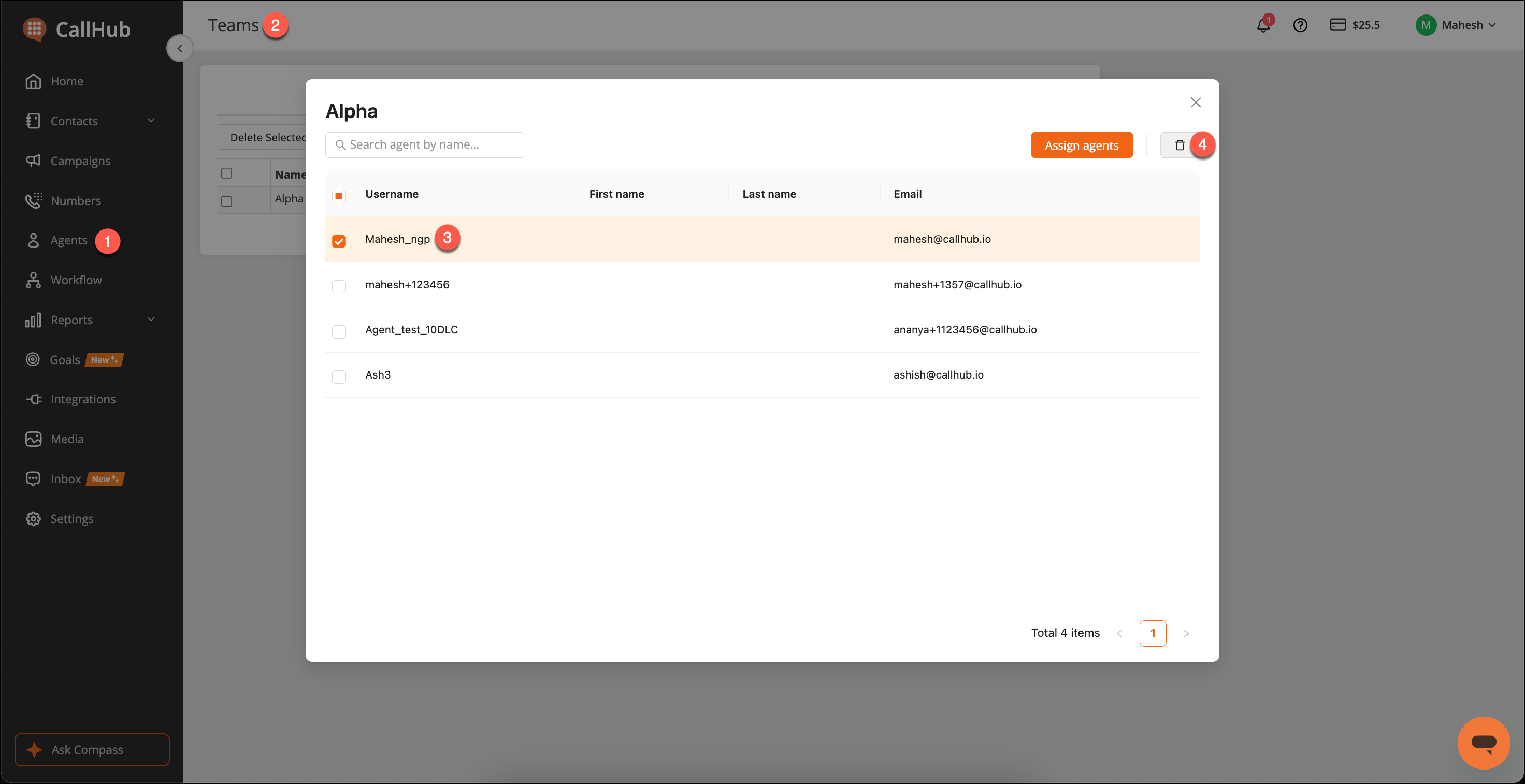Open the billing credit card balance icon
This screenshot has width=1525, height=784.
[x=1337, y=24]
